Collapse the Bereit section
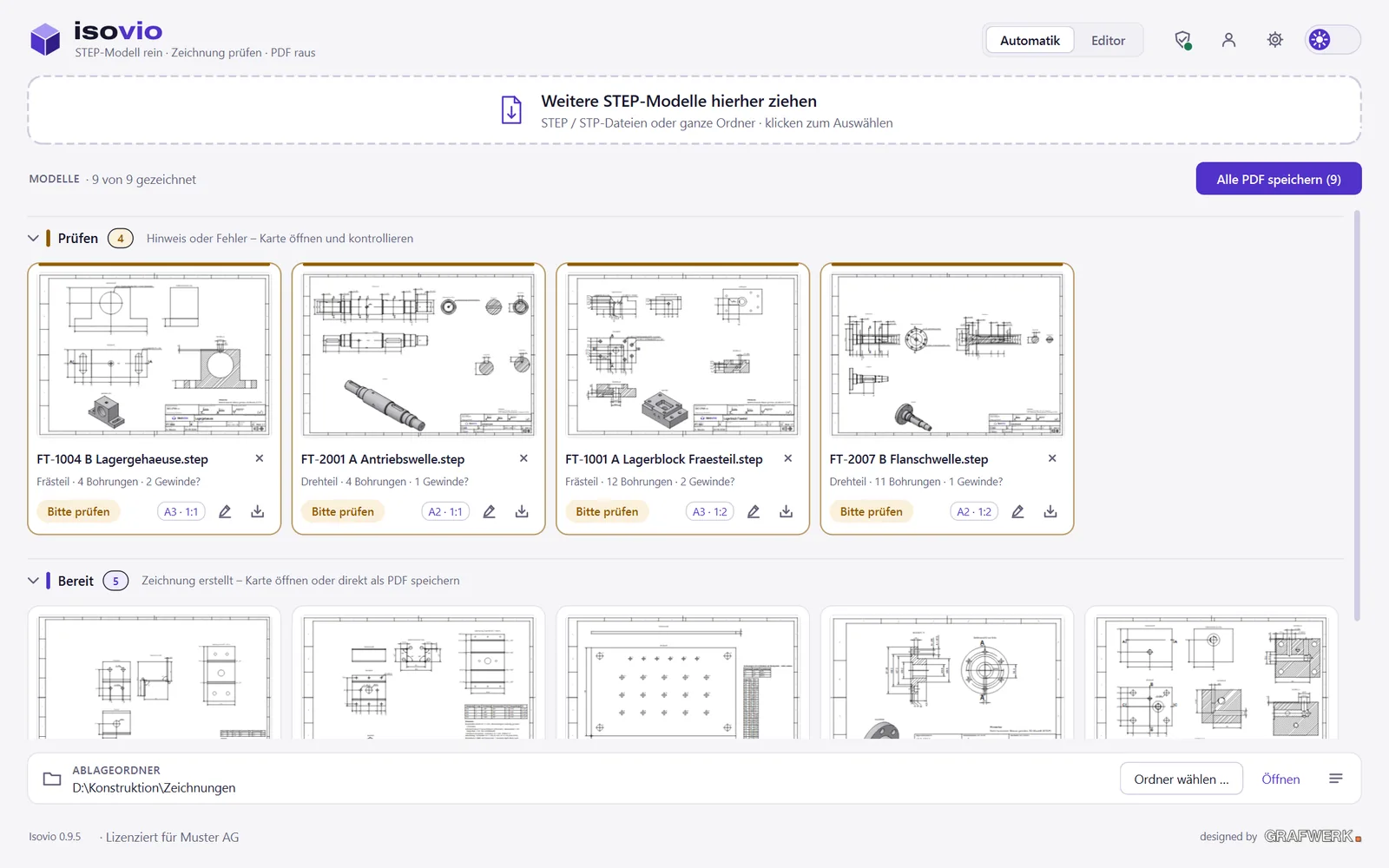The width and height of the screenshot is (1389, 868). pyautogui.click(x=33, y=581)
